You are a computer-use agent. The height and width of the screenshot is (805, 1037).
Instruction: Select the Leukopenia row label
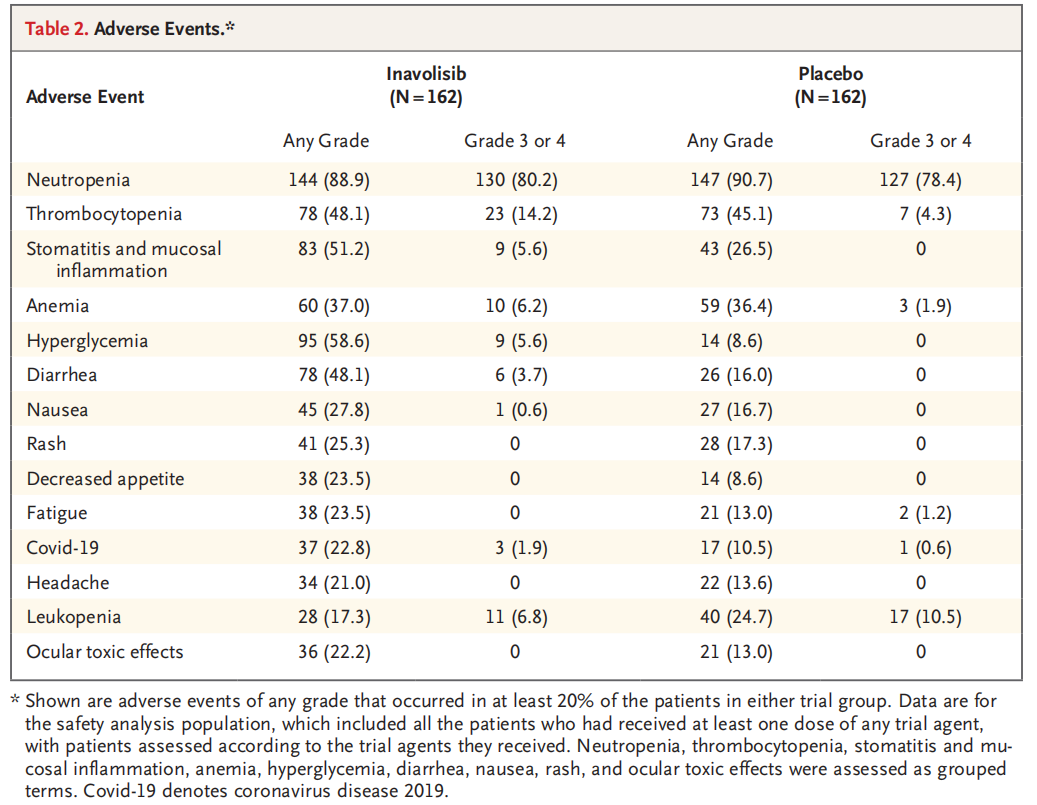click(74, 617)
